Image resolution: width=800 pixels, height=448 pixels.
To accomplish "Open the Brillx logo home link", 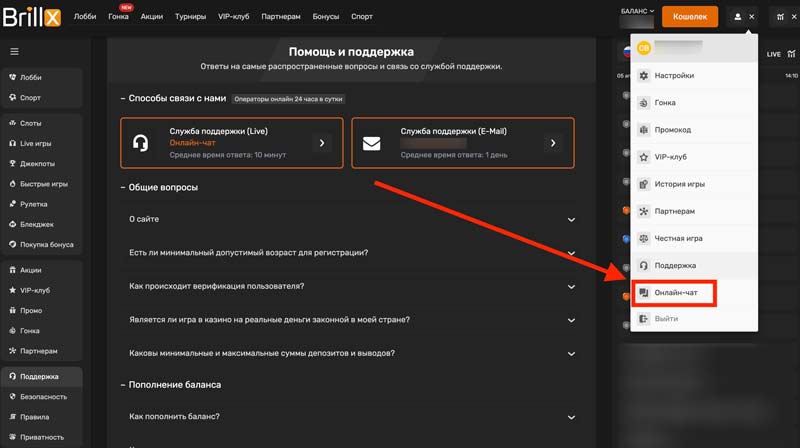I will [33, 16].
